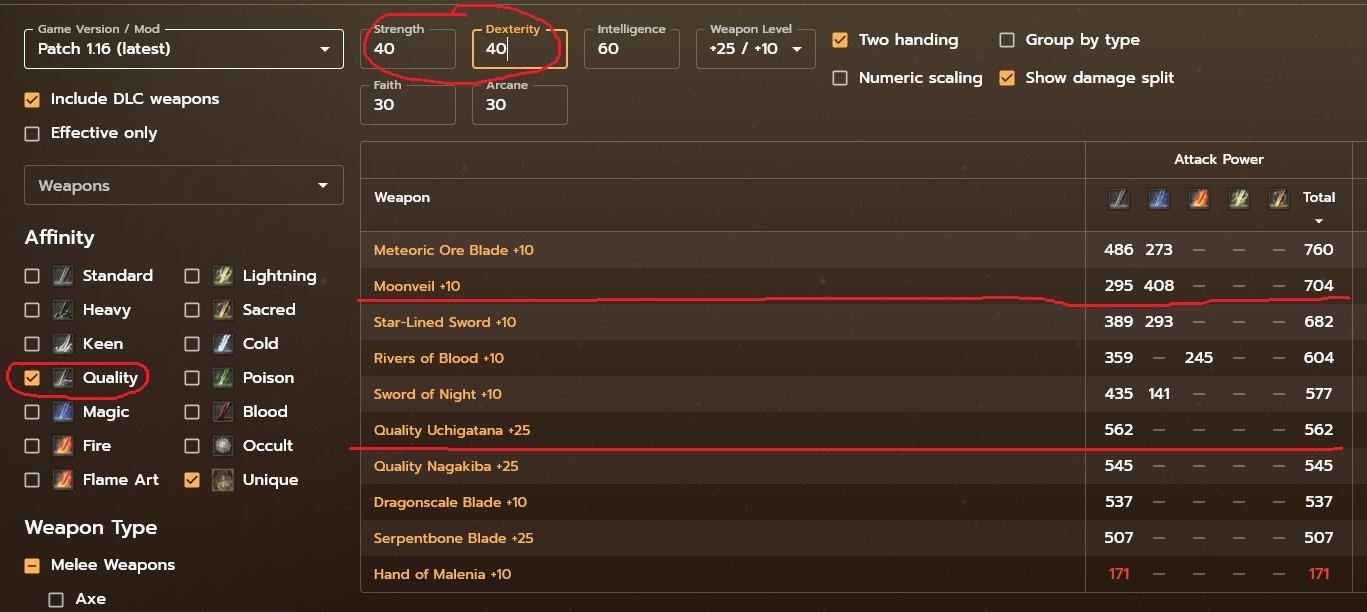Click the Unique affinity icon

(x=223, y=480)
